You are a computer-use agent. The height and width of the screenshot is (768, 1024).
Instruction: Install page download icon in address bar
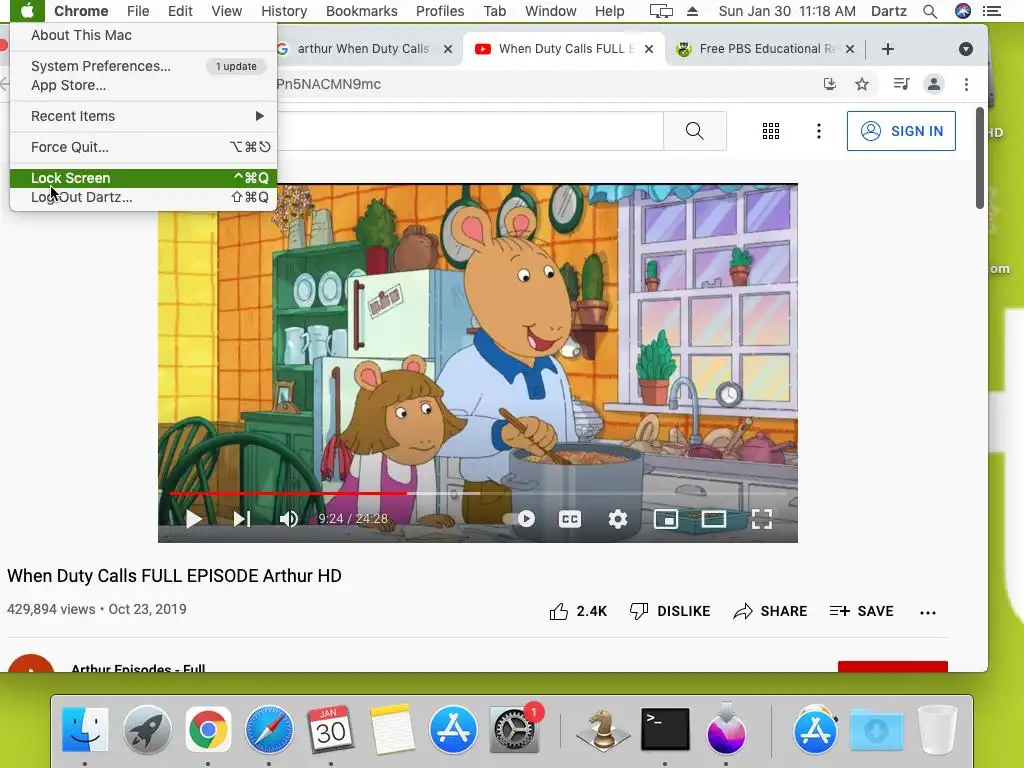(829, 84)
